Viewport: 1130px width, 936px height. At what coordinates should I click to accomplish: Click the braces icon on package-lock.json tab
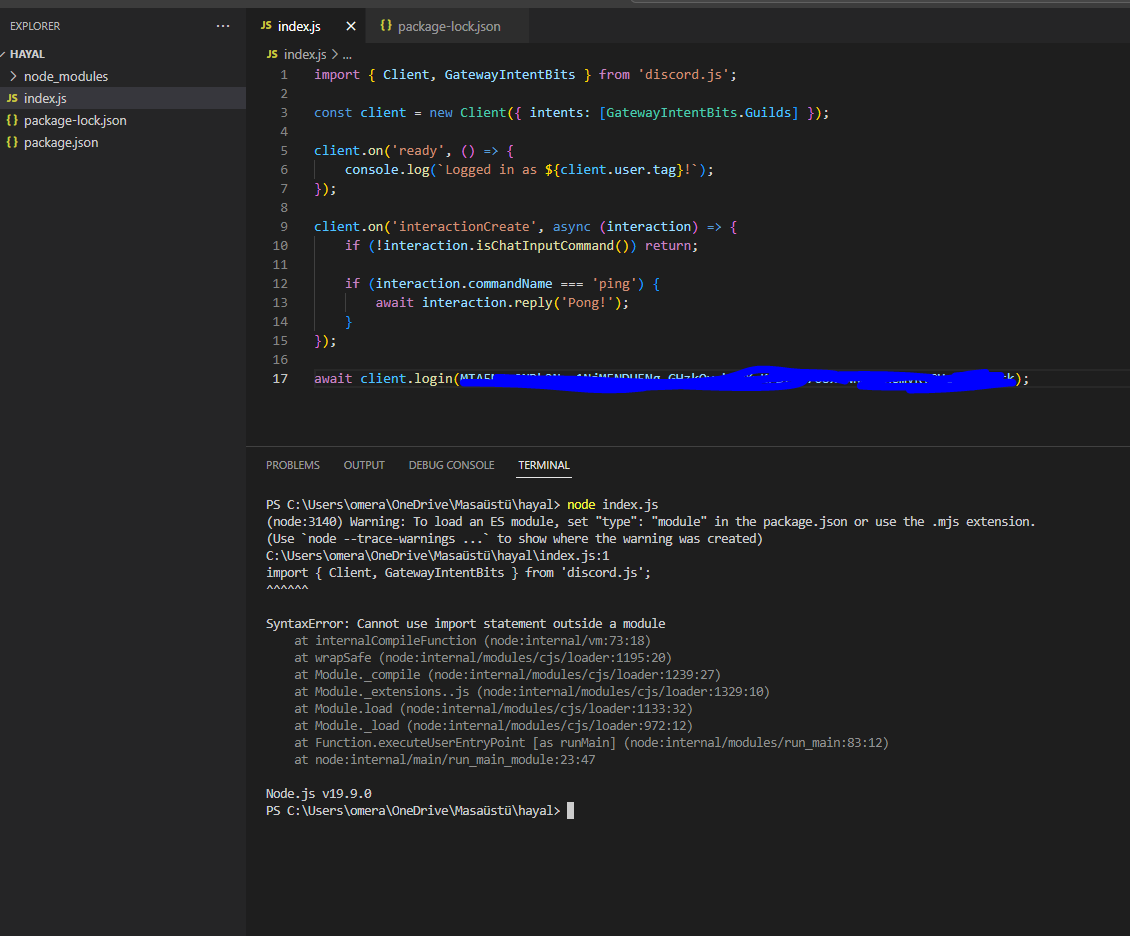point(386,26)
